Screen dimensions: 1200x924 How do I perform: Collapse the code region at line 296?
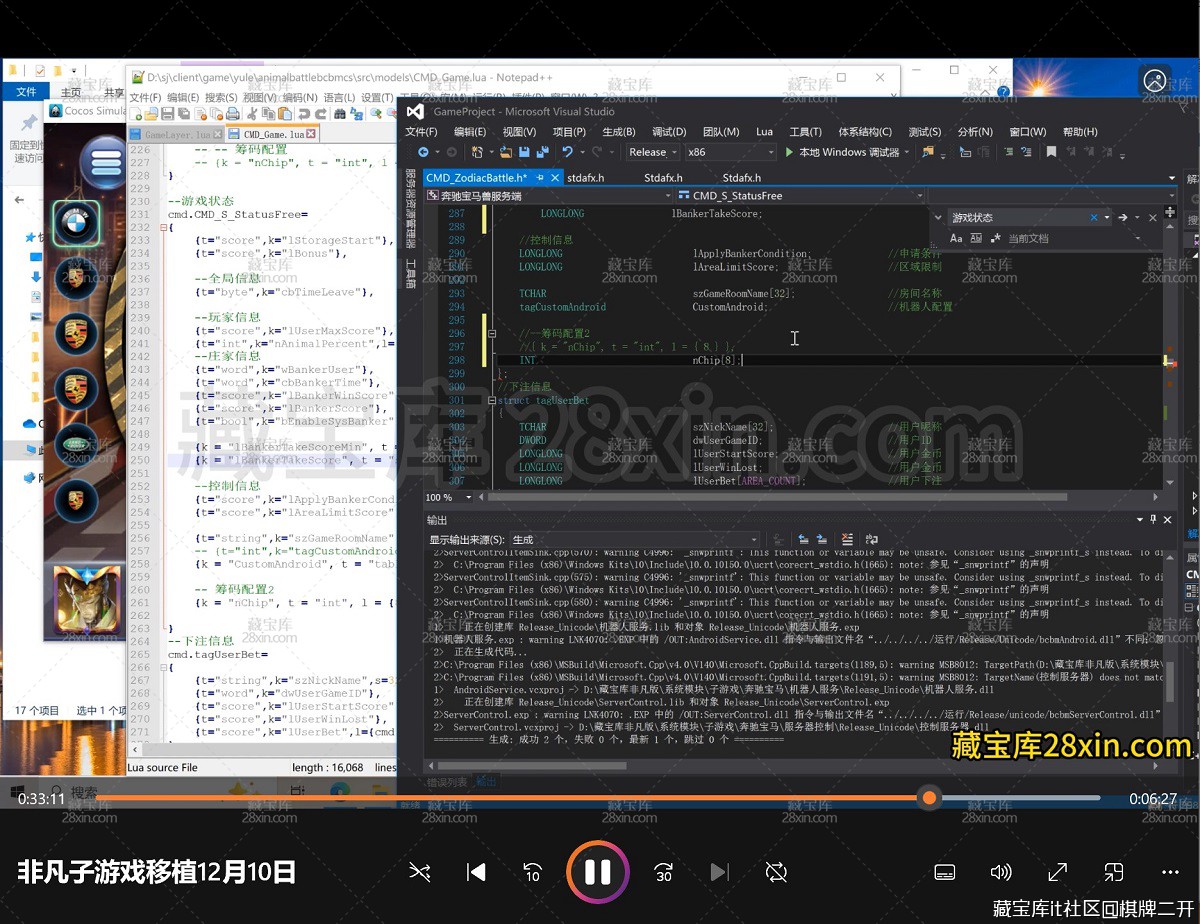492,333
